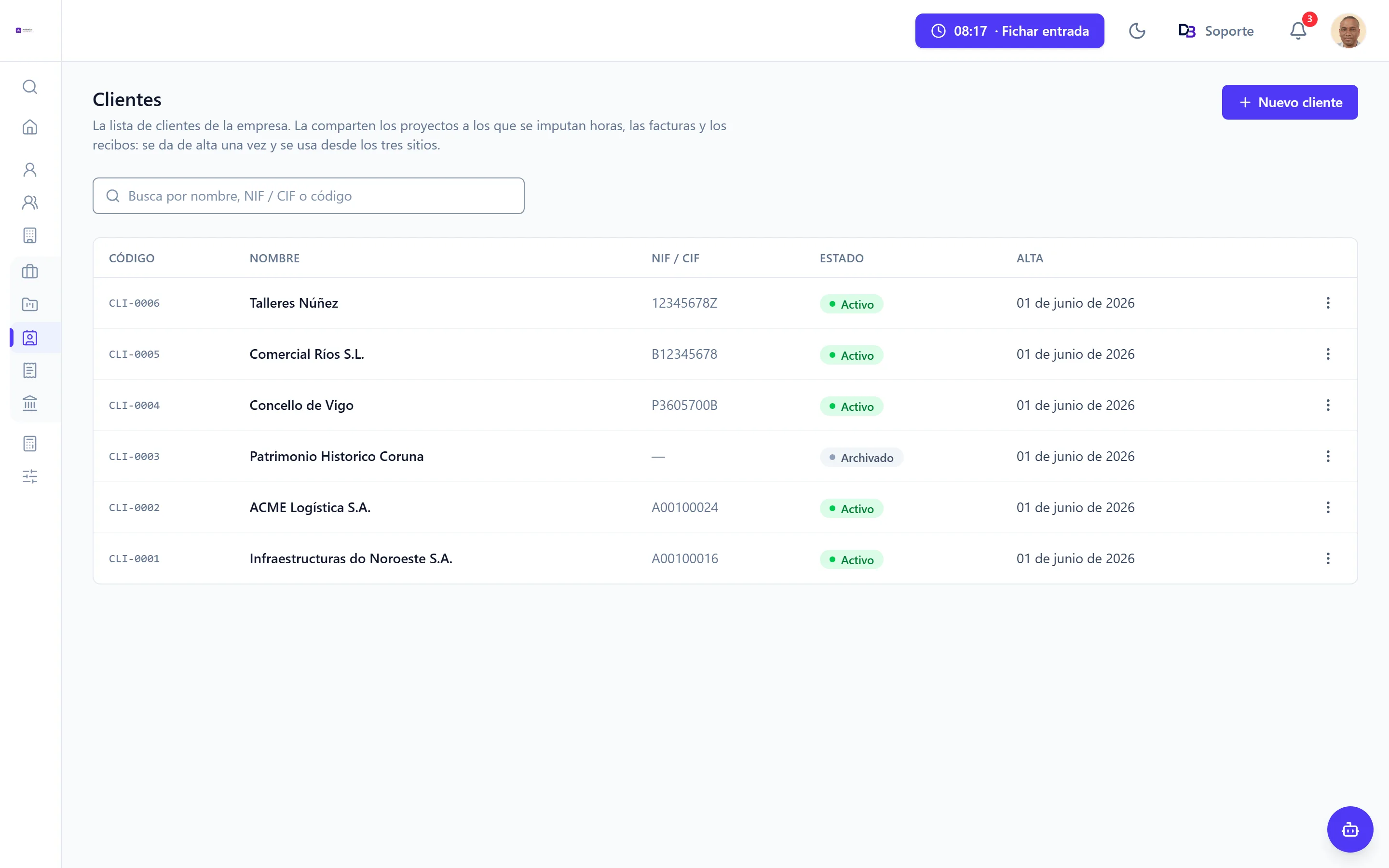The width and height of the screenshot is (1389, 868).
Task: Open row actions menu for ACME Logística S.A.
Action: (1328, 507)
